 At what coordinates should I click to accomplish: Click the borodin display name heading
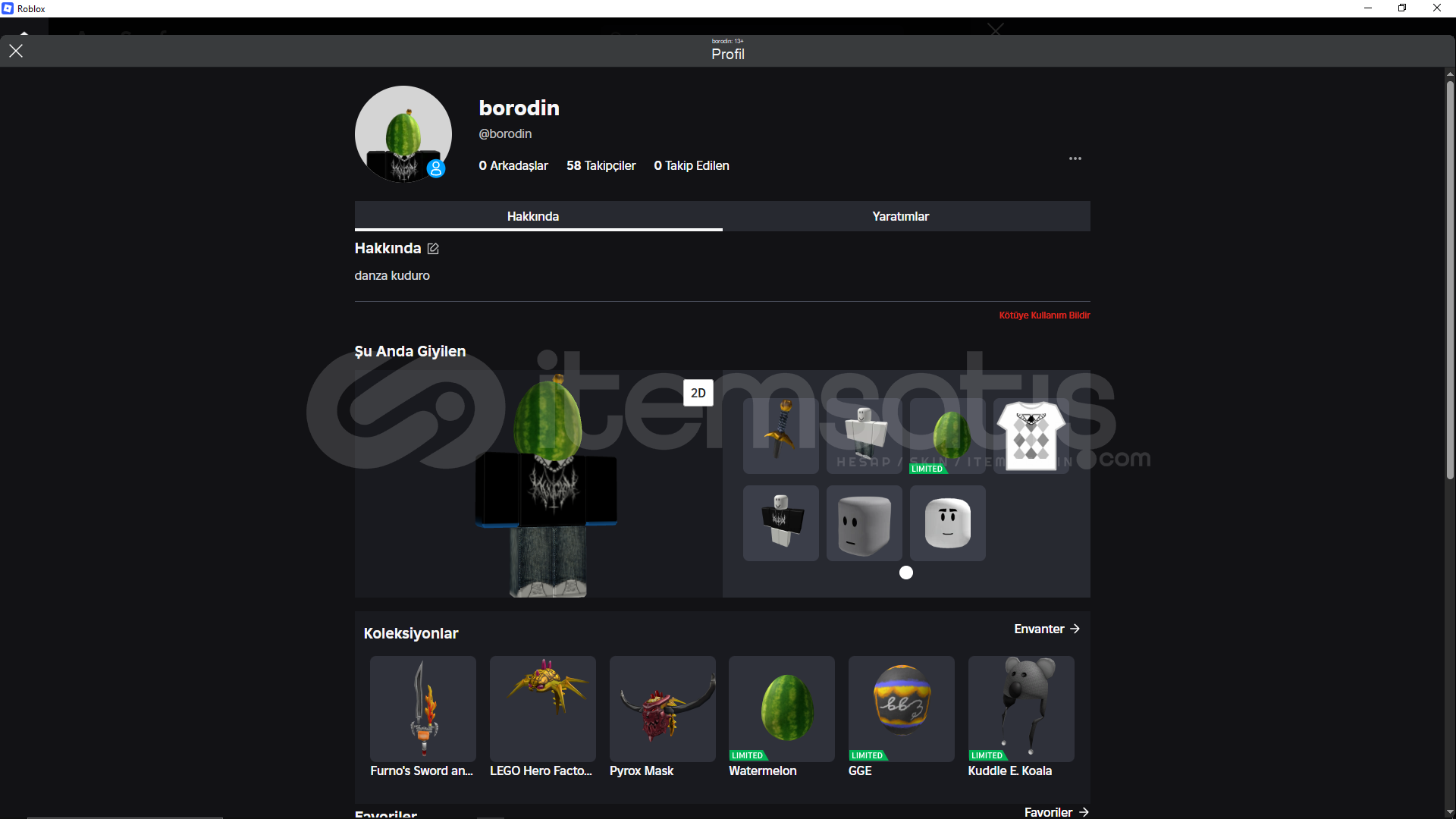coord(519,108)
